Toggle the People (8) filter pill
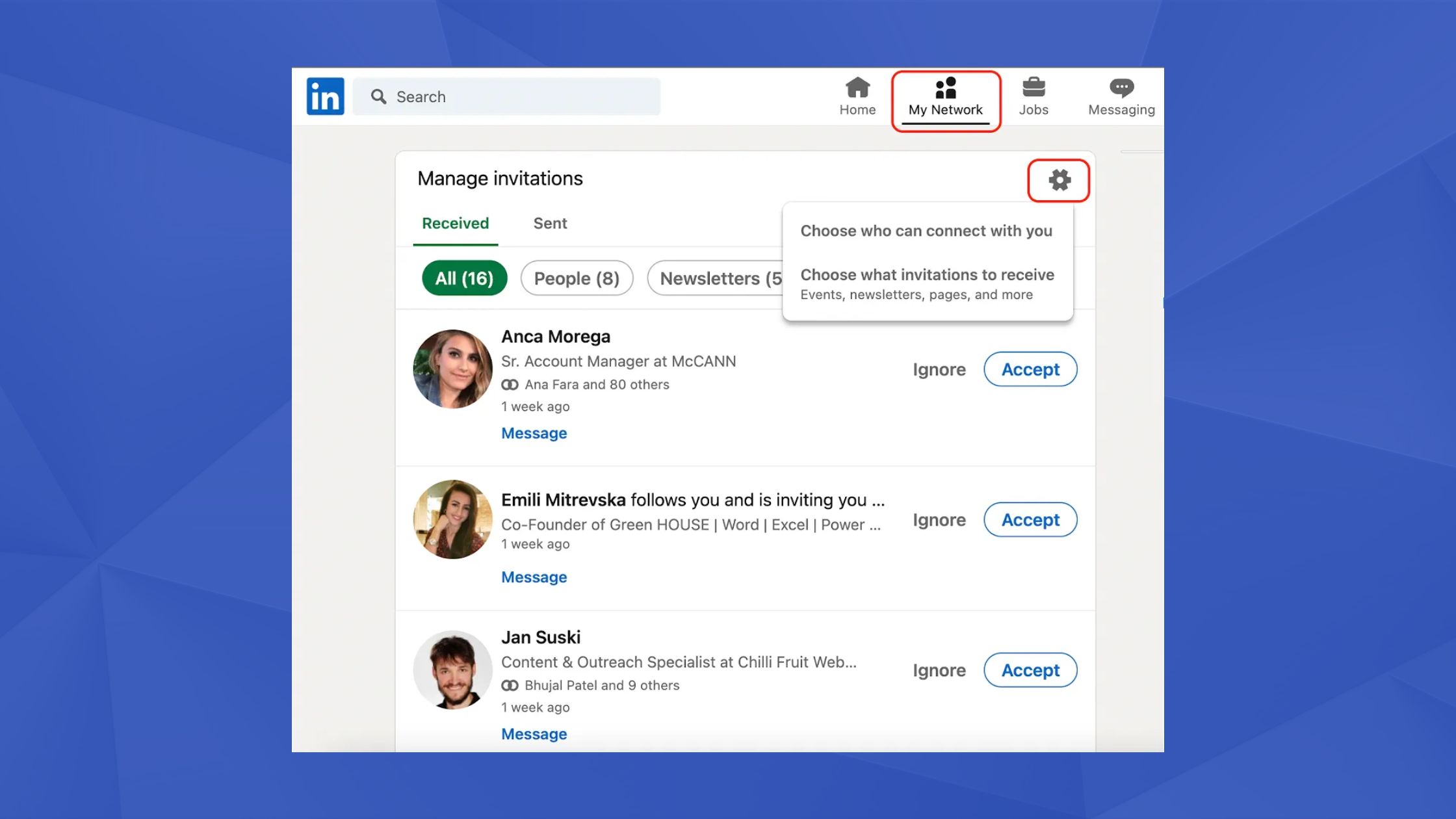1456x819 pixels. coord(577,278)
